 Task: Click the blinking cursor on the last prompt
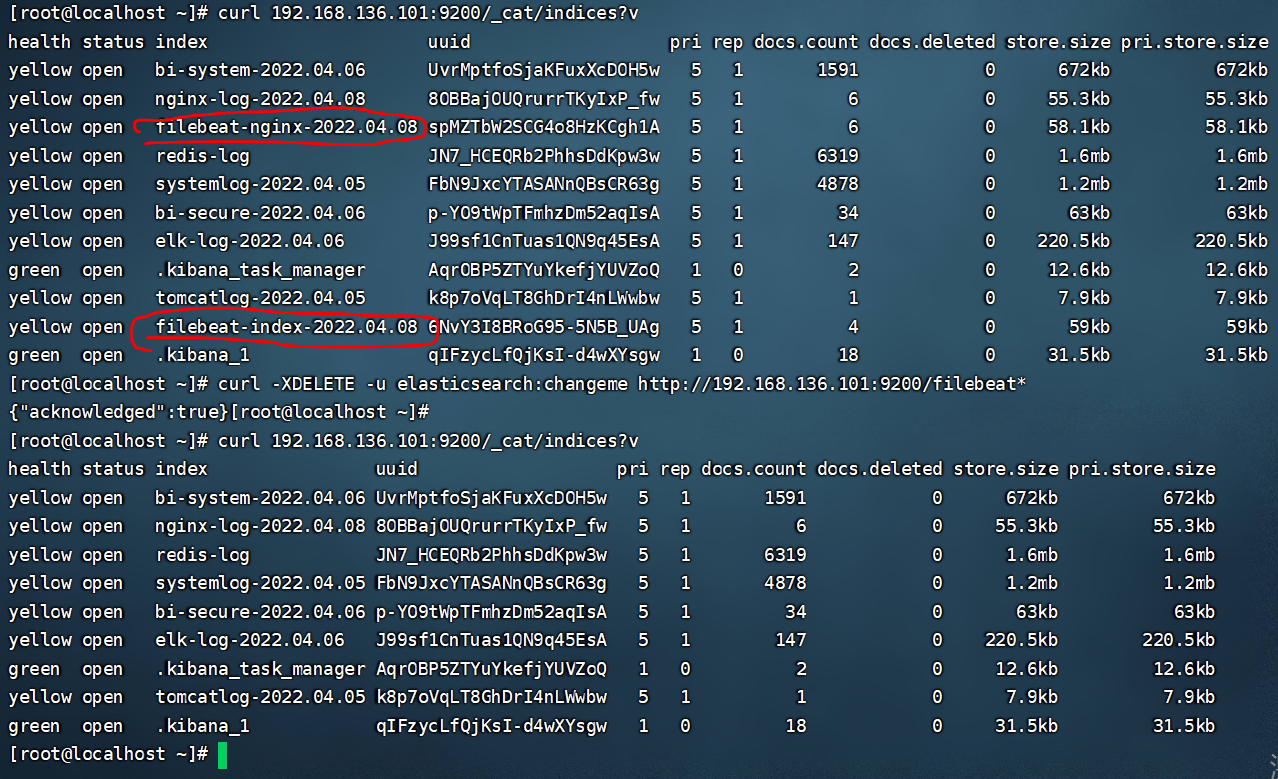point(221,754)
